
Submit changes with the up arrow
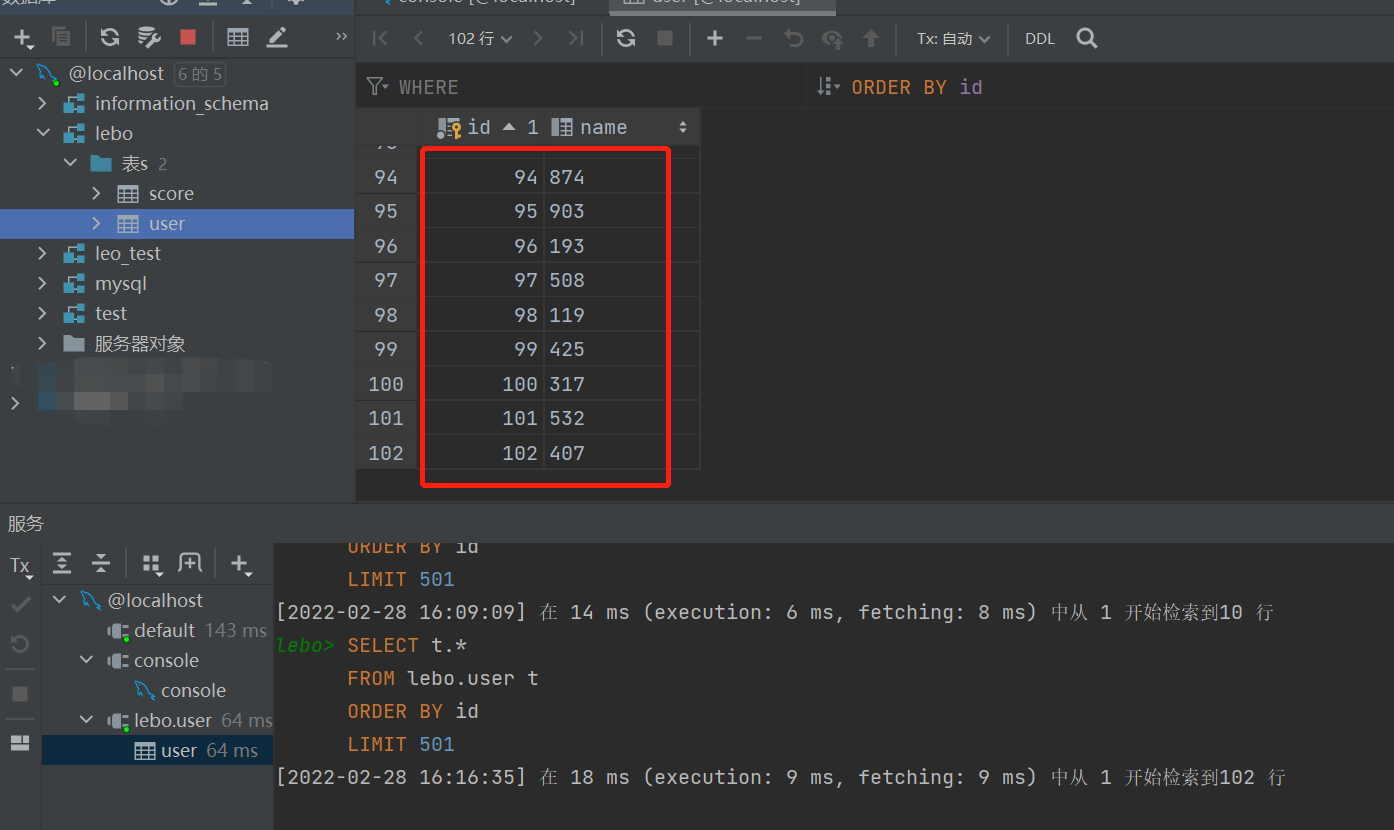click(871, 39)
